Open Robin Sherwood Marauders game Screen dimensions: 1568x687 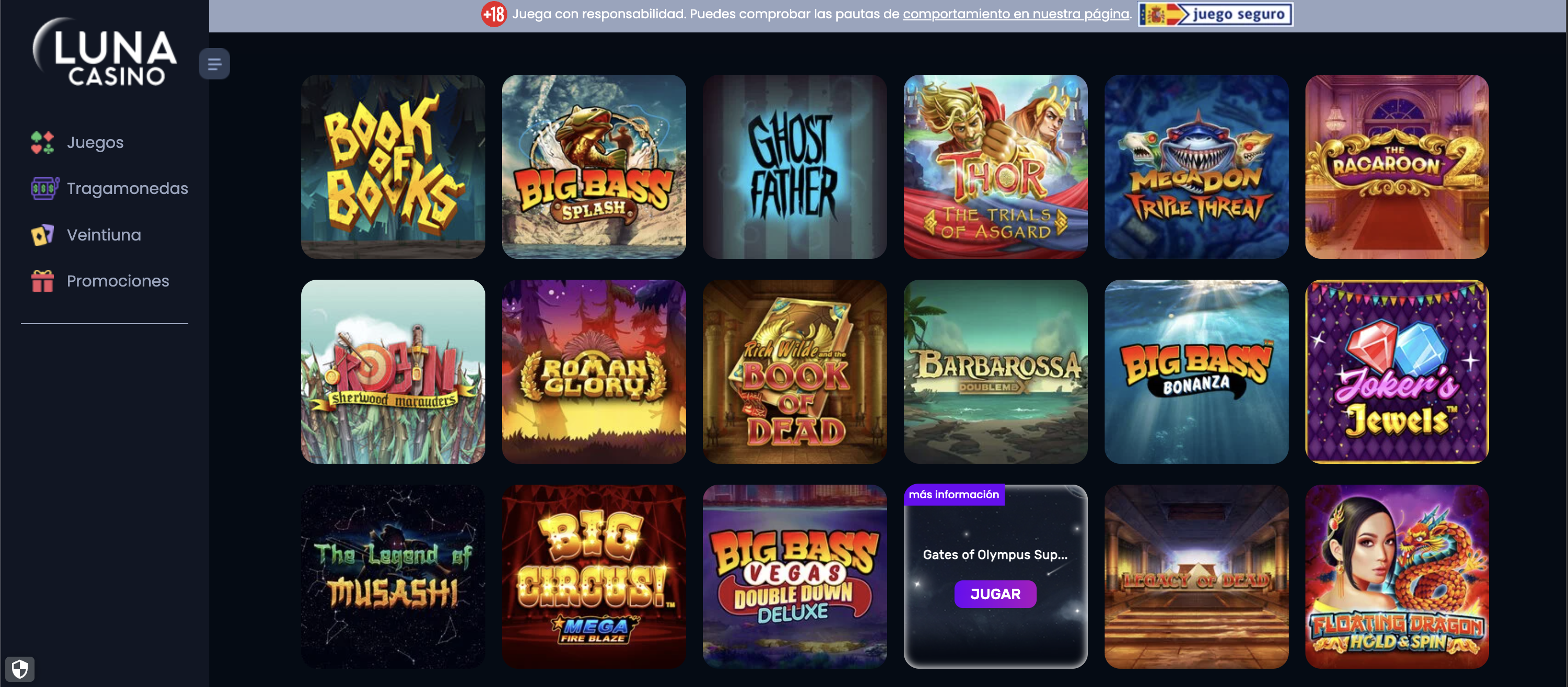393,372
